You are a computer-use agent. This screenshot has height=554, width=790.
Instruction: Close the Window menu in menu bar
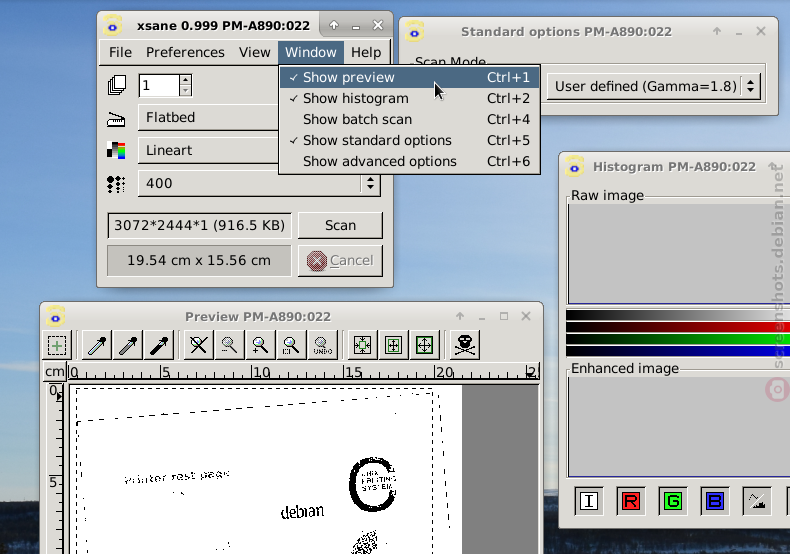pos(310,52)
